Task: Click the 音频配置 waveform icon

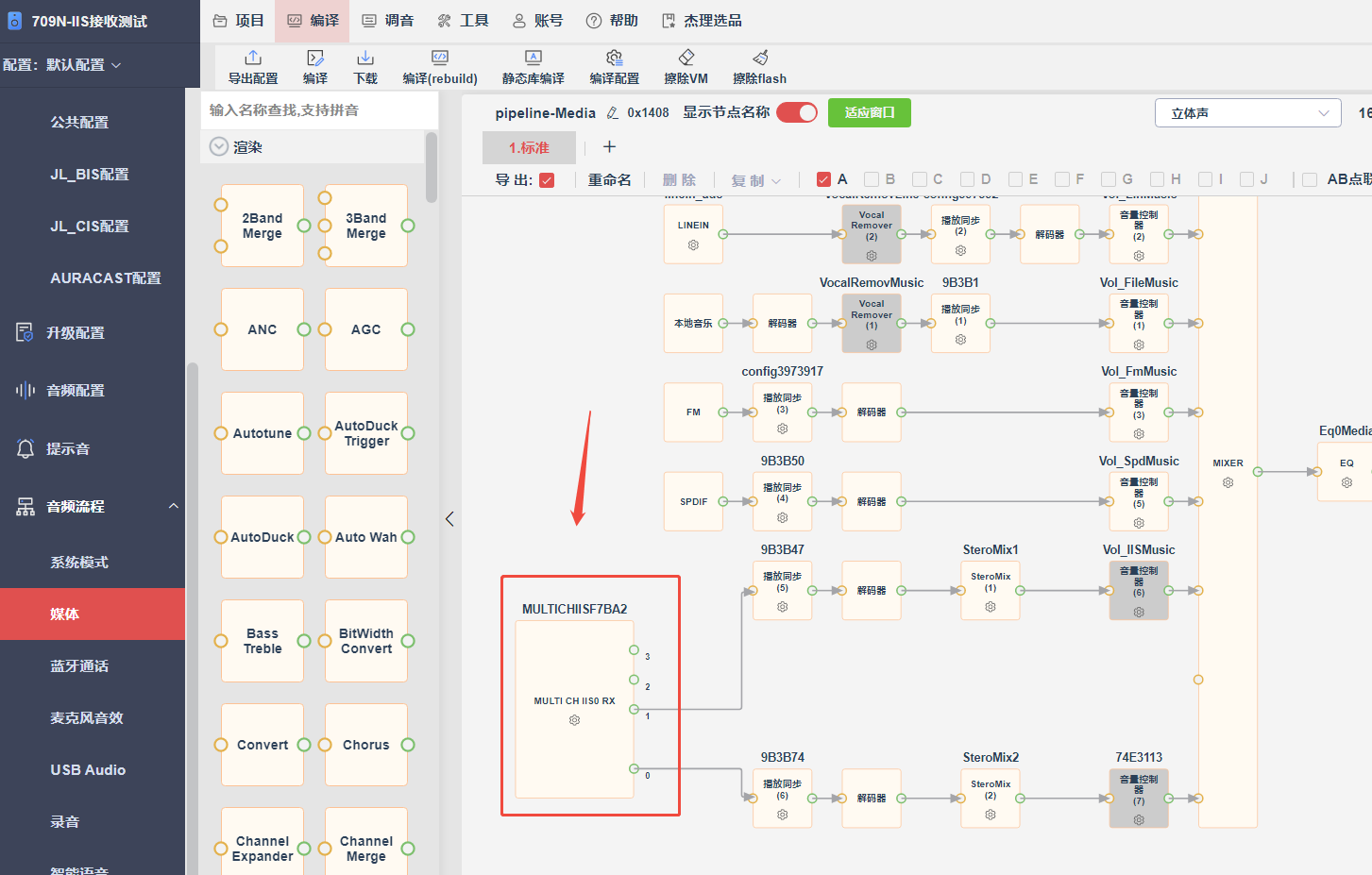Action: click(x=25, y=390)
